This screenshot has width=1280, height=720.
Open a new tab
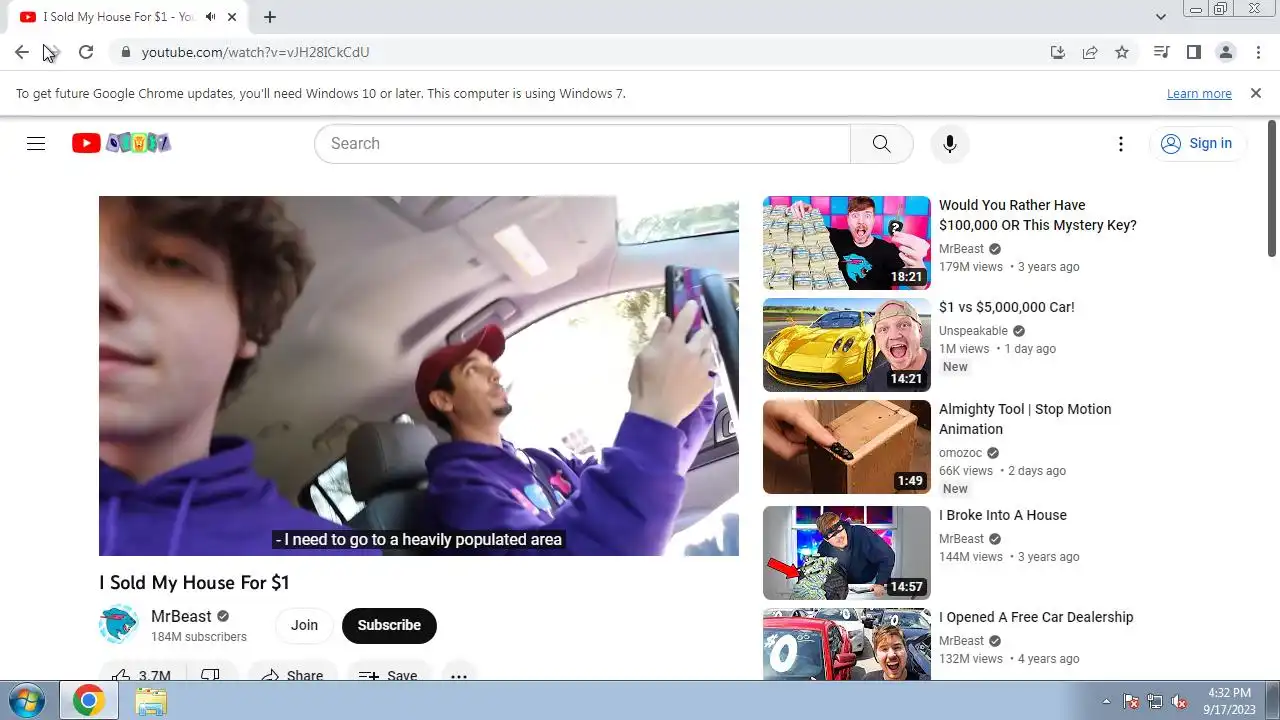(270, 17)
